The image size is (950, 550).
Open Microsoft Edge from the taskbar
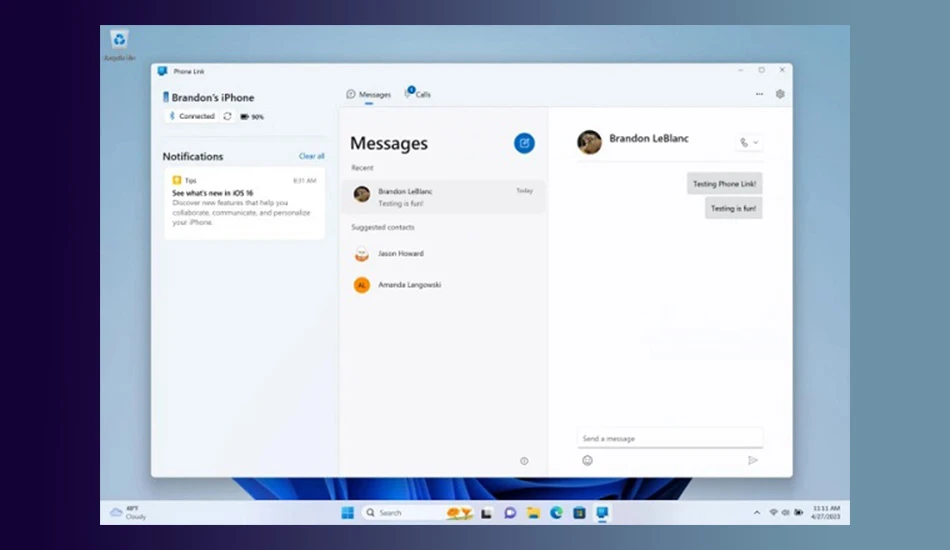click(556, 513)
